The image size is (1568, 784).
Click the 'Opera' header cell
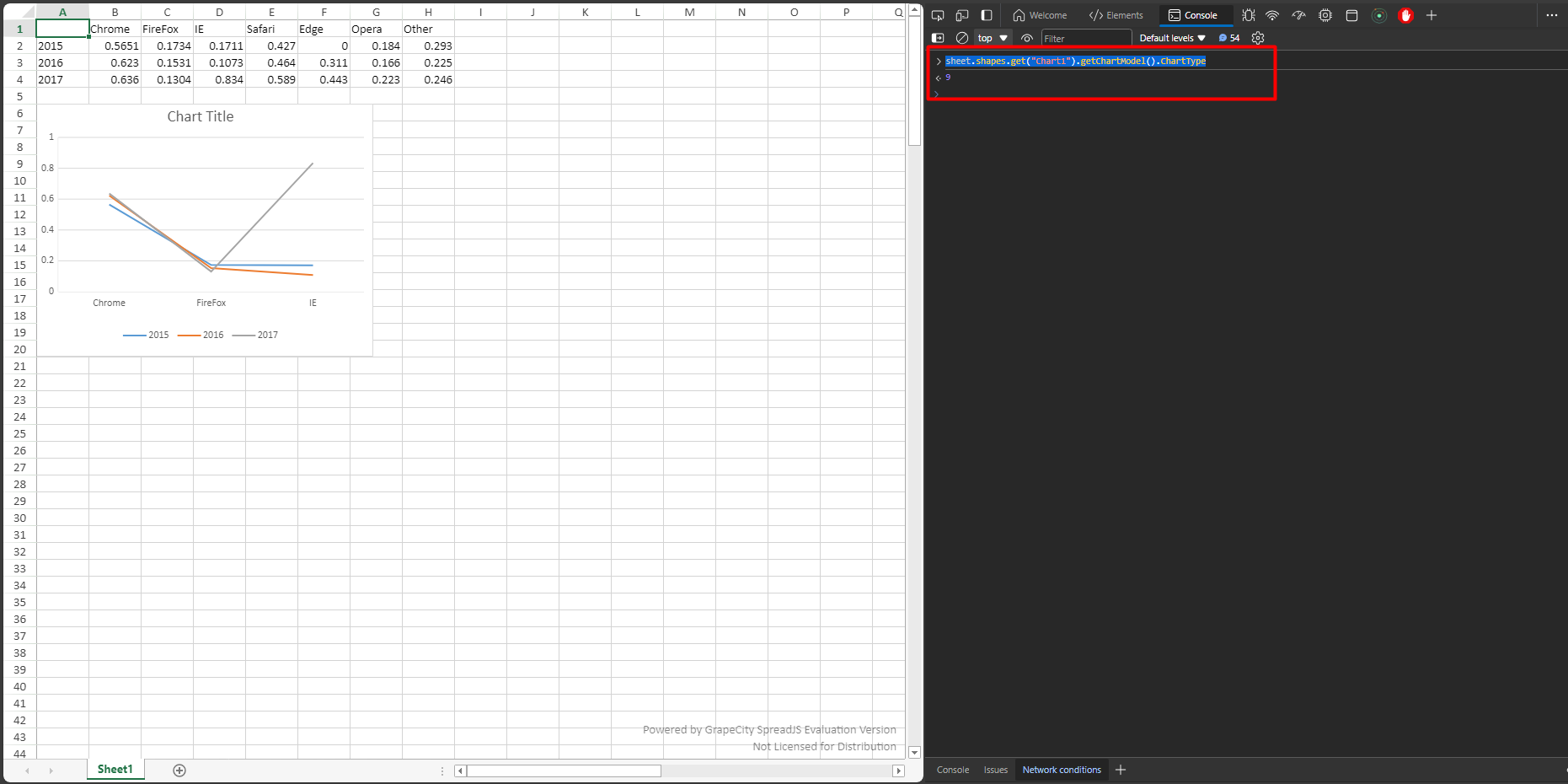376,29
